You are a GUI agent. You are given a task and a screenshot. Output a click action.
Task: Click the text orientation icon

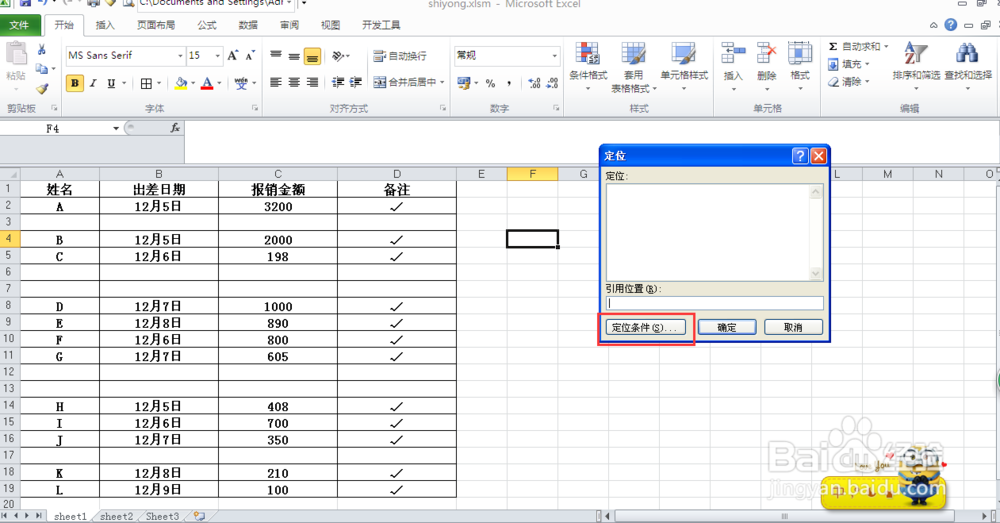pyautogui.click(x=339, y=56)
